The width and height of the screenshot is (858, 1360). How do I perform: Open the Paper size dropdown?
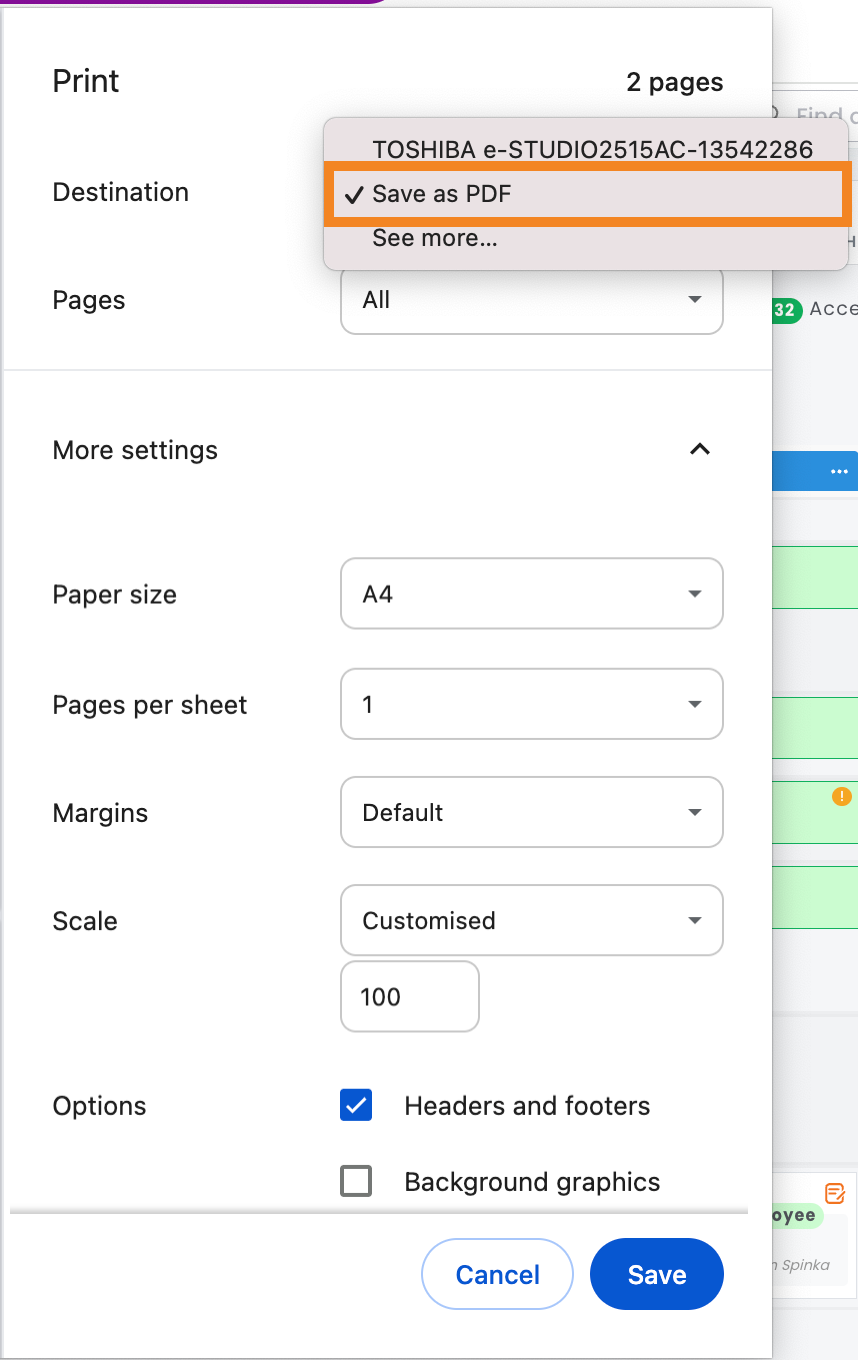pyautogui.click(x=531, y=594)
